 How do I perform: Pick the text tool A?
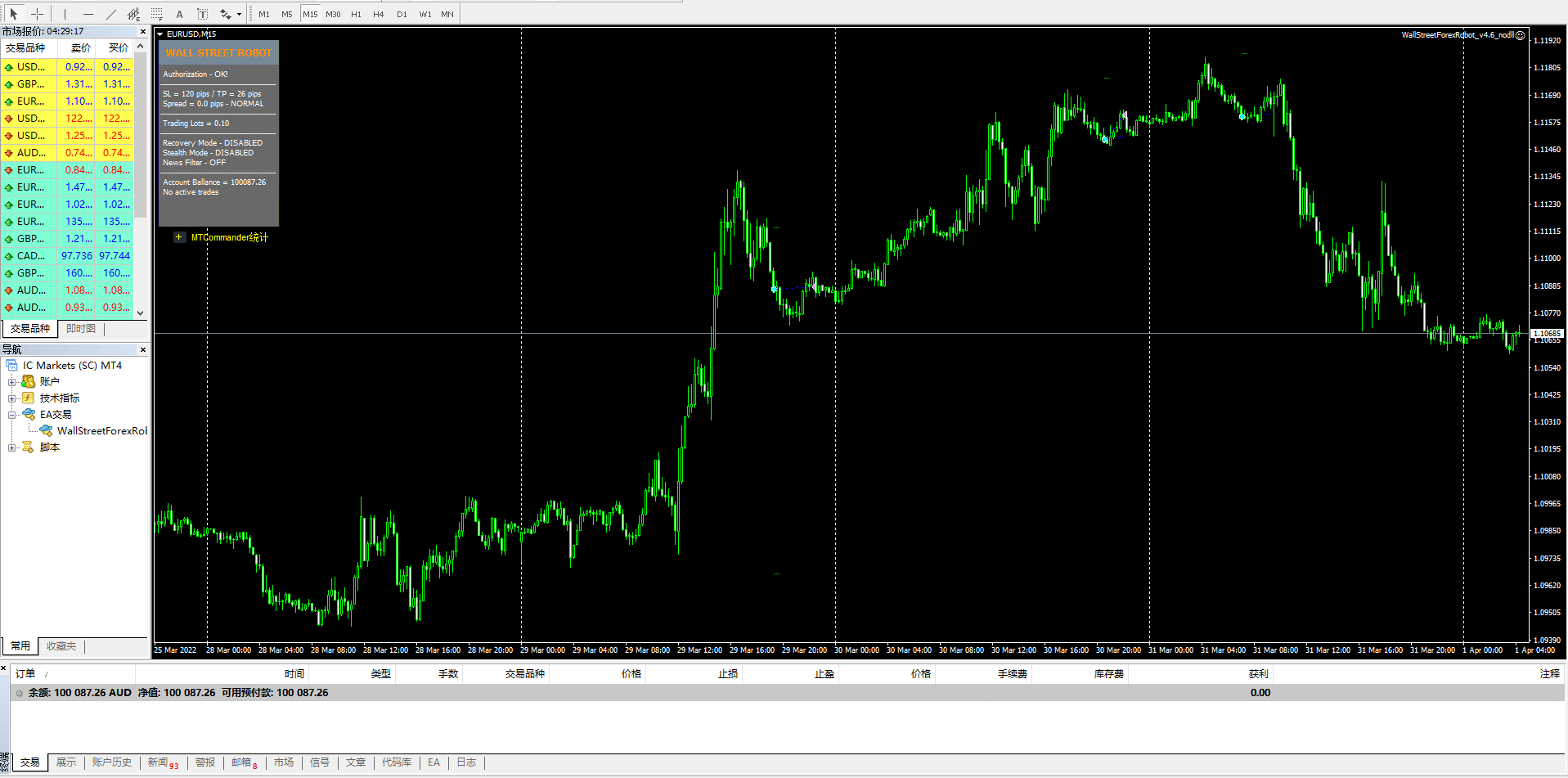point(179,14)
